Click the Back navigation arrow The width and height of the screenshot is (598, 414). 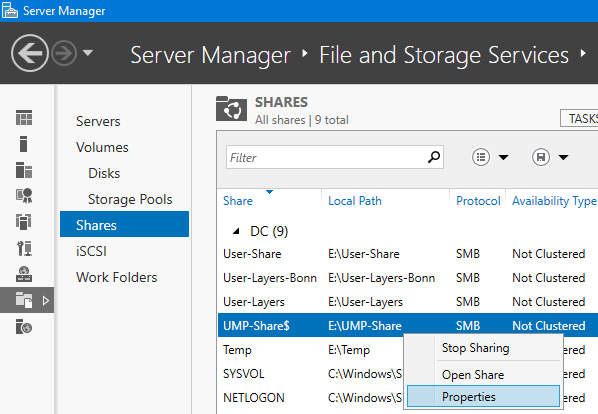tap(30, 53)
